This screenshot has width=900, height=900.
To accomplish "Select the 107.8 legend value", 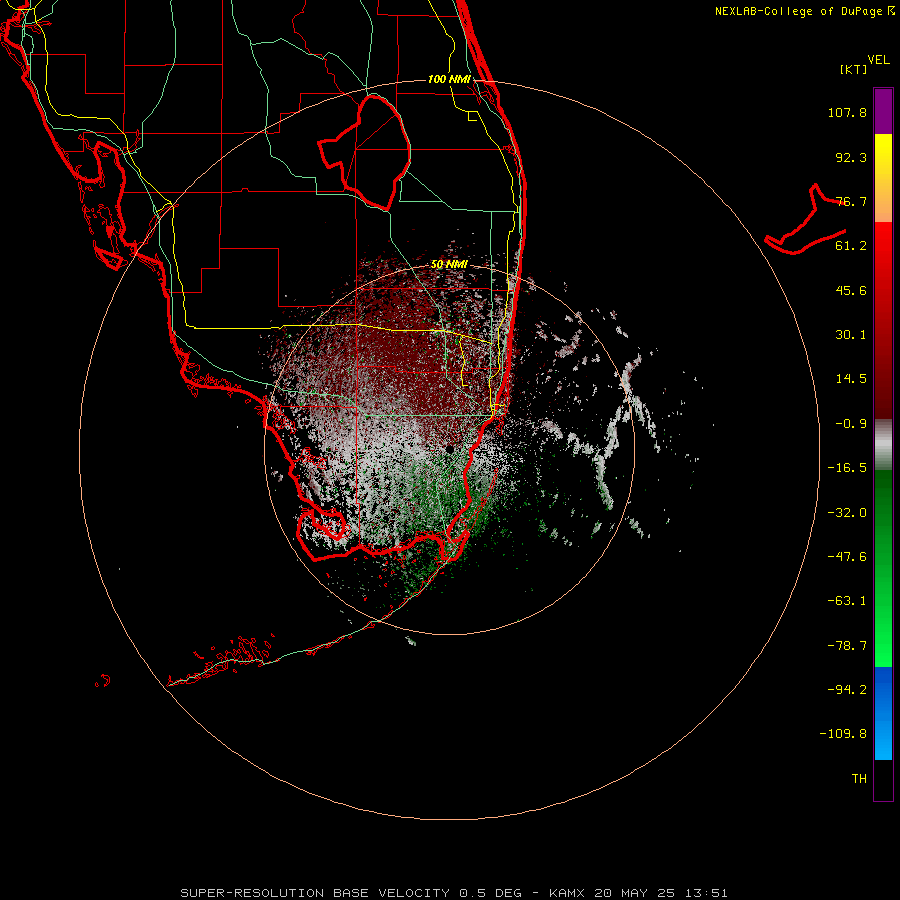I will [x=847, y=112].
